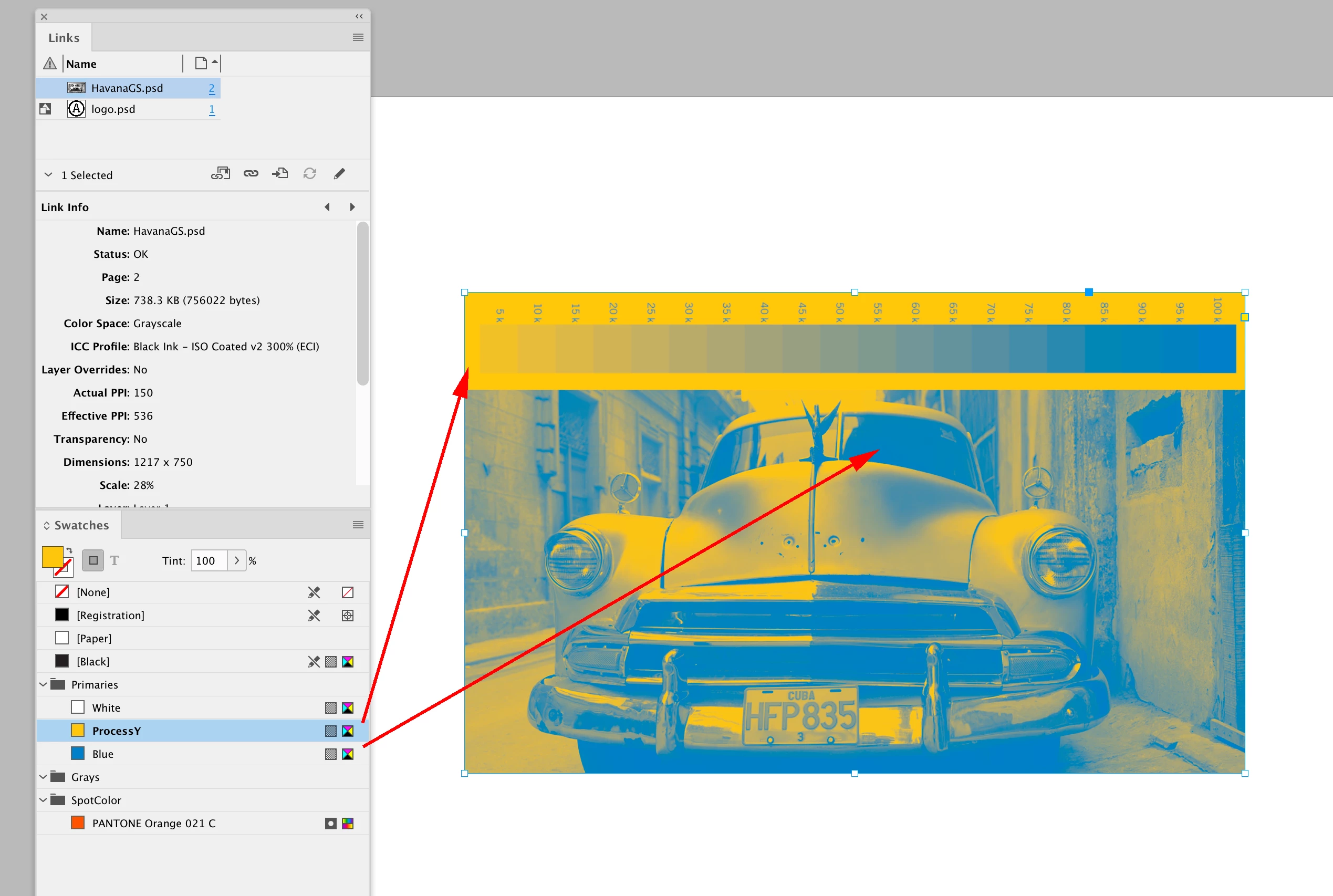1333x896 pixels.
Task: Swap fill and stroke arrow
Action: 69,550
